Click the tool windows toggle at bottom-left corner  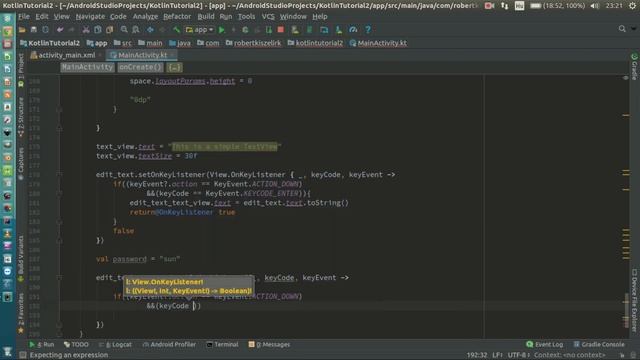[23, 355]
